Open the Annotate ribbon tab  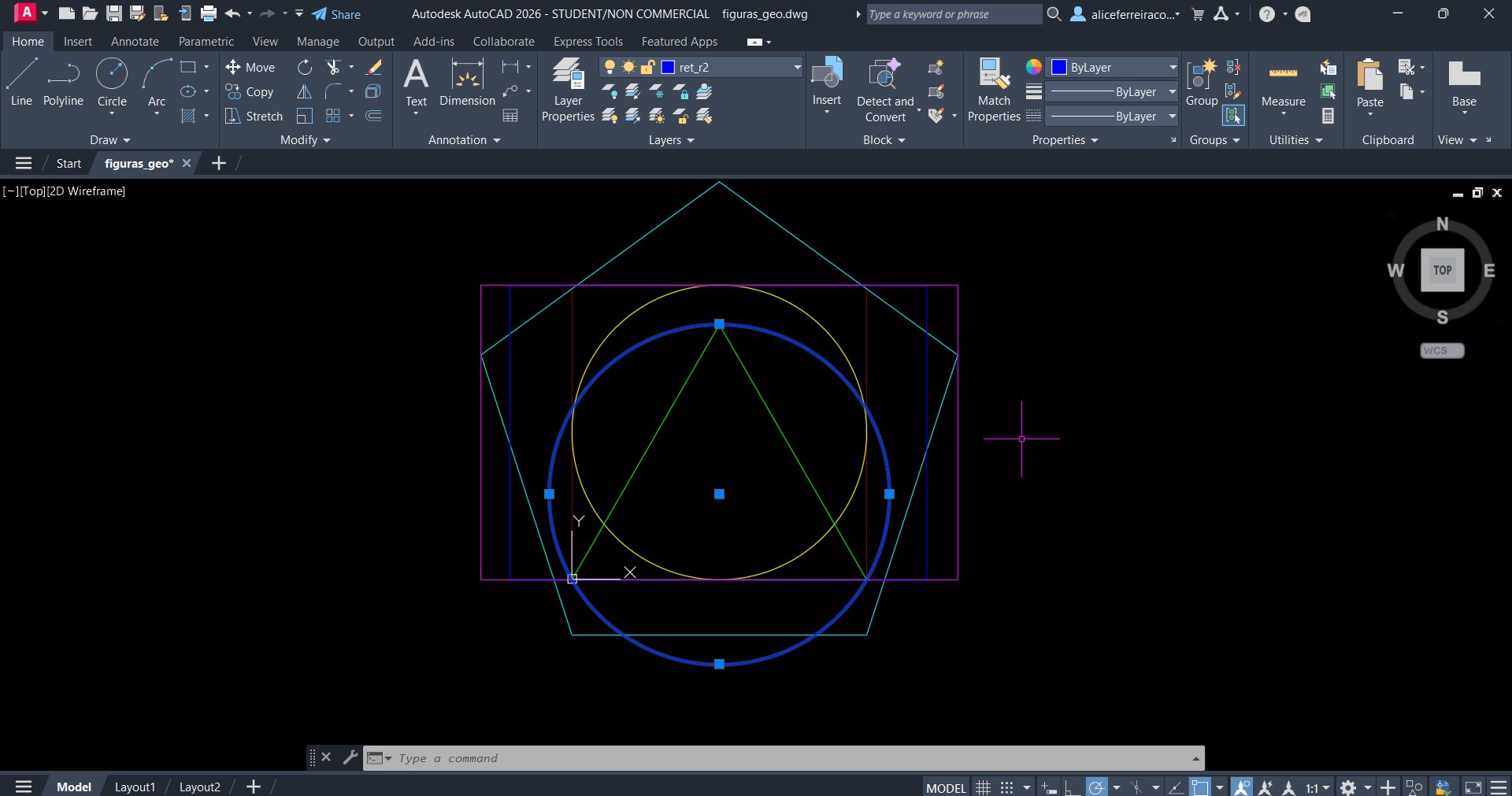click(135, 42)
